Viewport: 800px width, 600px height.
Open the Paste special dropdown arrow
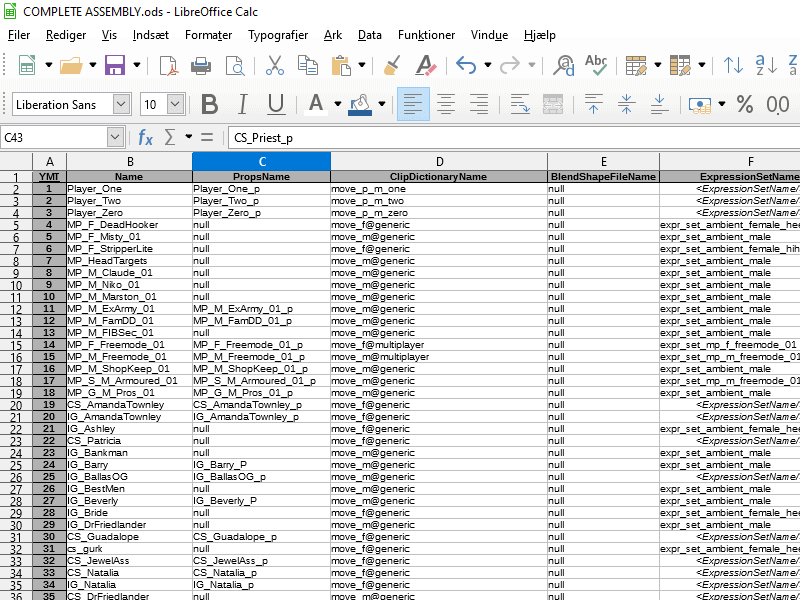tap(362, 65)
